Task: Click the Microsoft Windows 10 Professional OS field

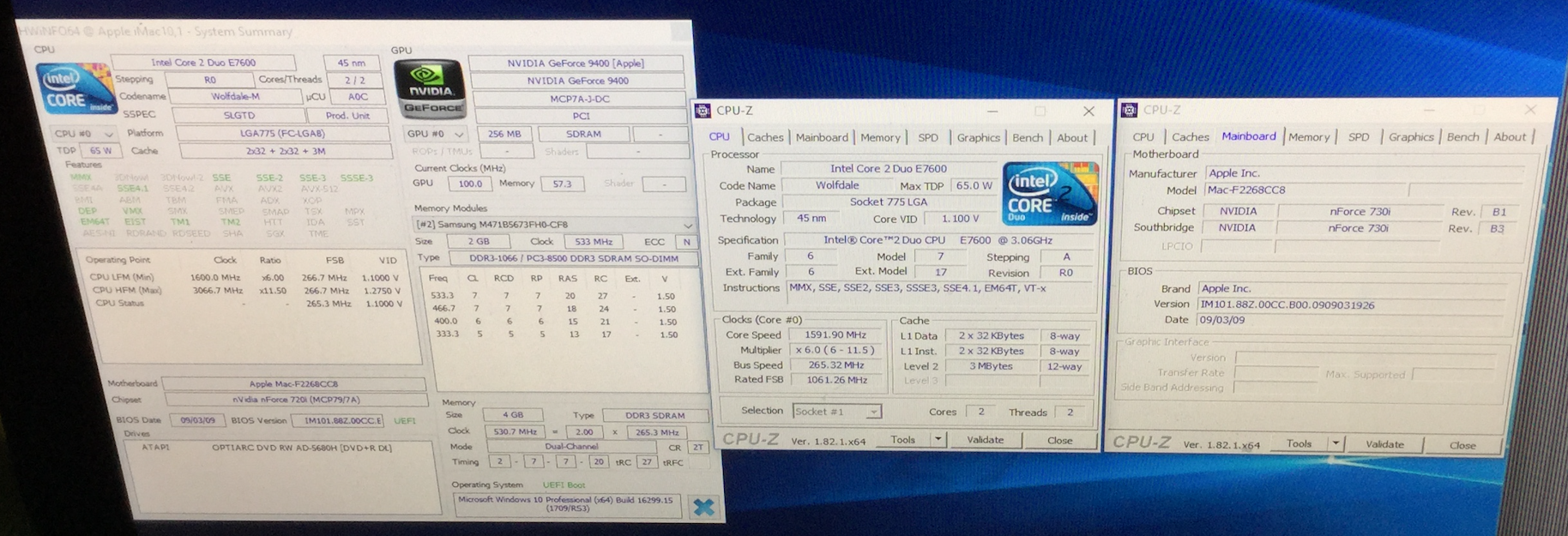Action: [x=565, y=503]
